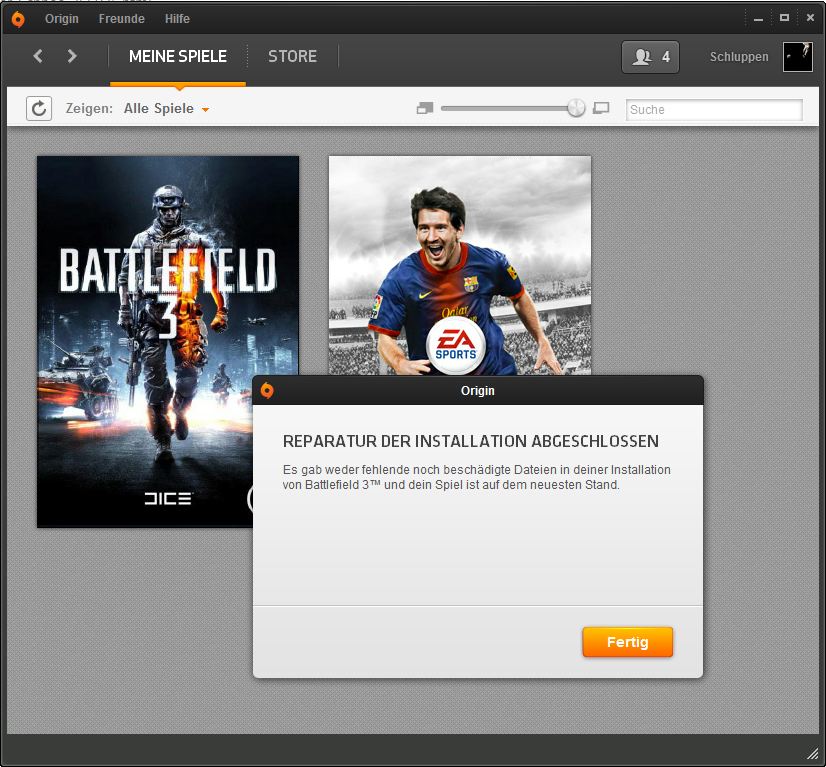Screen dimensions: 826x767
Task: Click the heading 'REPARATUR DER INSTALLATION ABGESCHLOSSEN'
Action: pos(470,441)
